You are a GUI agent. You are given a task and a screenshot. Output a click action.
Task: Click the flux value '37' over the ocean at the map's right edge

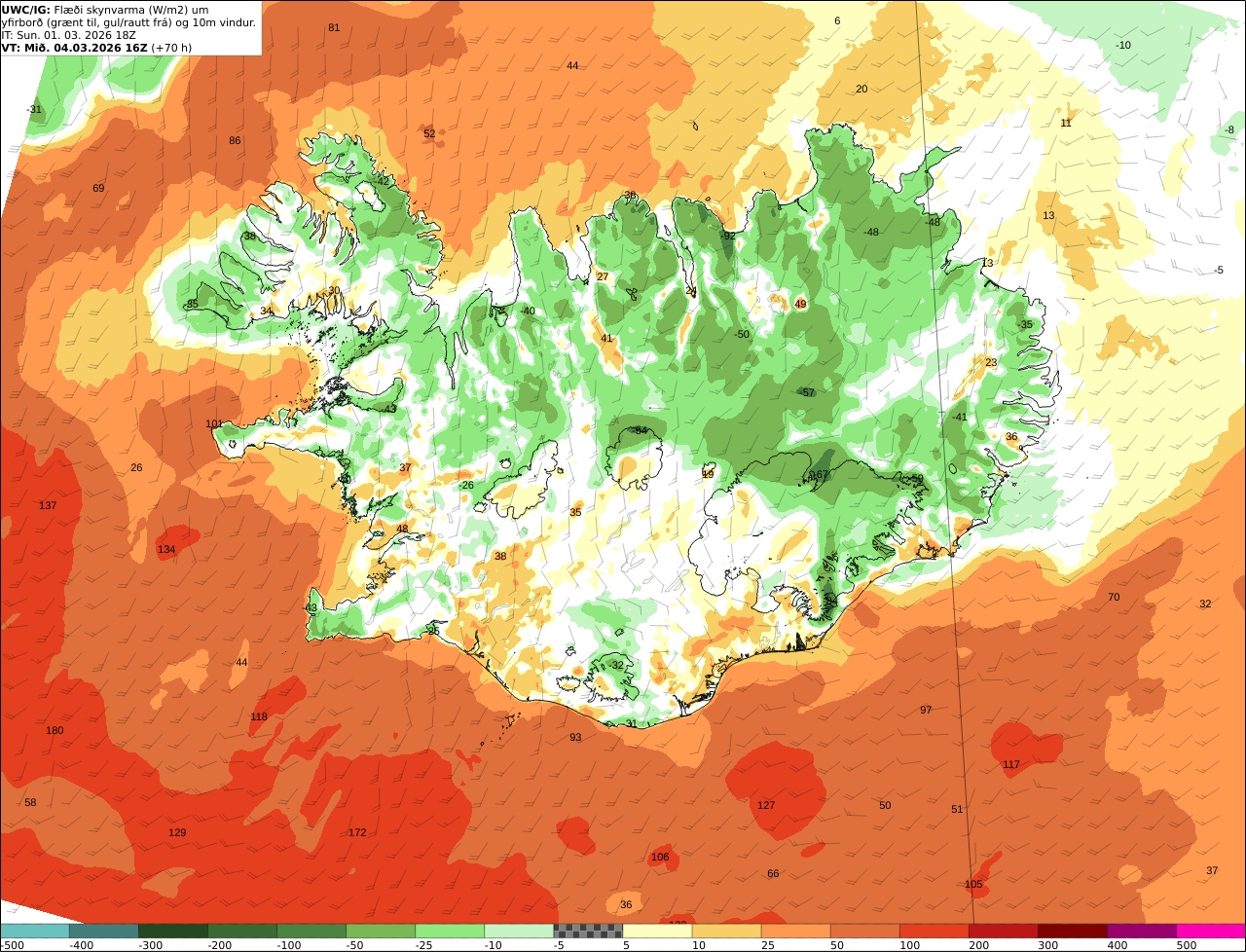1212,870
